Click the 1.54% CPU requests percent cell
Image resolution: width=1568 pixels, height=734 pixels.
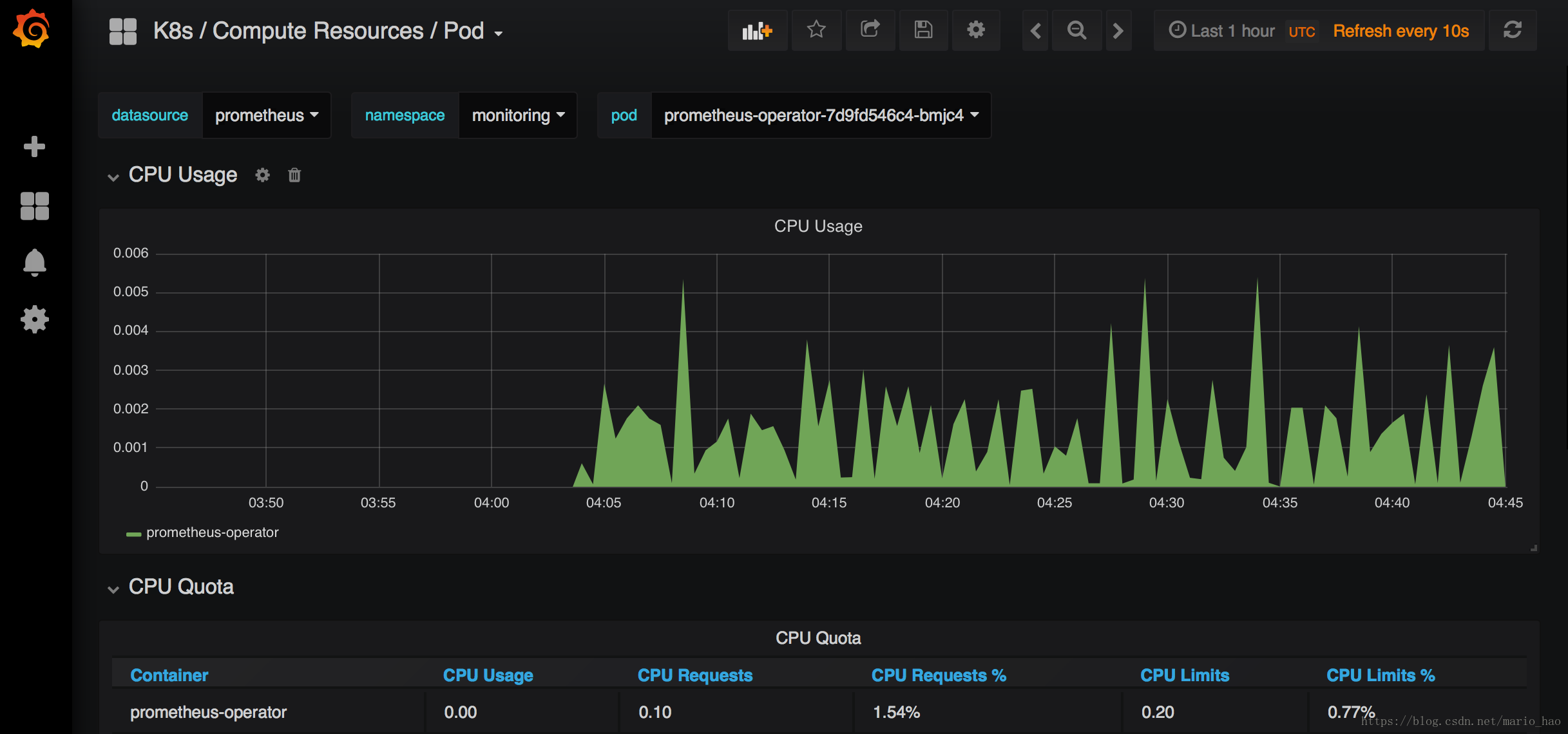[988, 712]
